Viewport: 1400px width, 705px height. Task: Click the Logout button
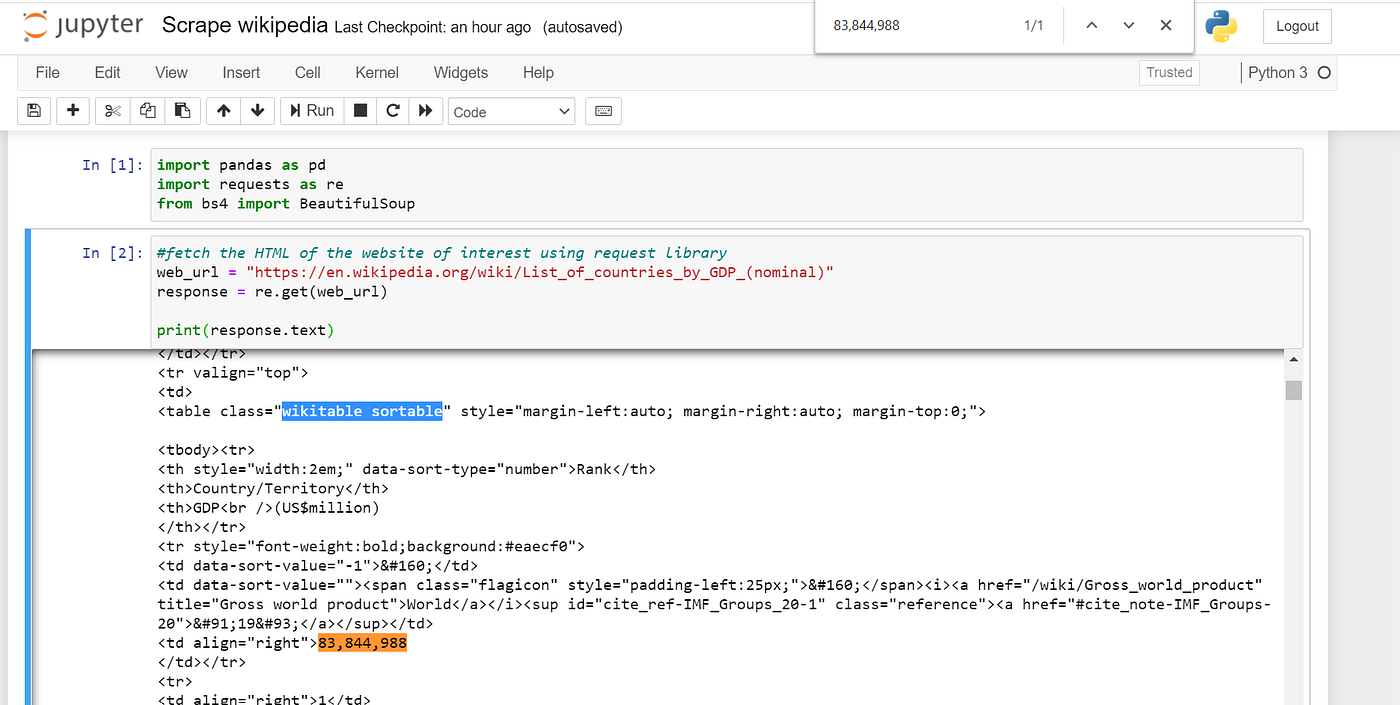tap(1297, 26)
